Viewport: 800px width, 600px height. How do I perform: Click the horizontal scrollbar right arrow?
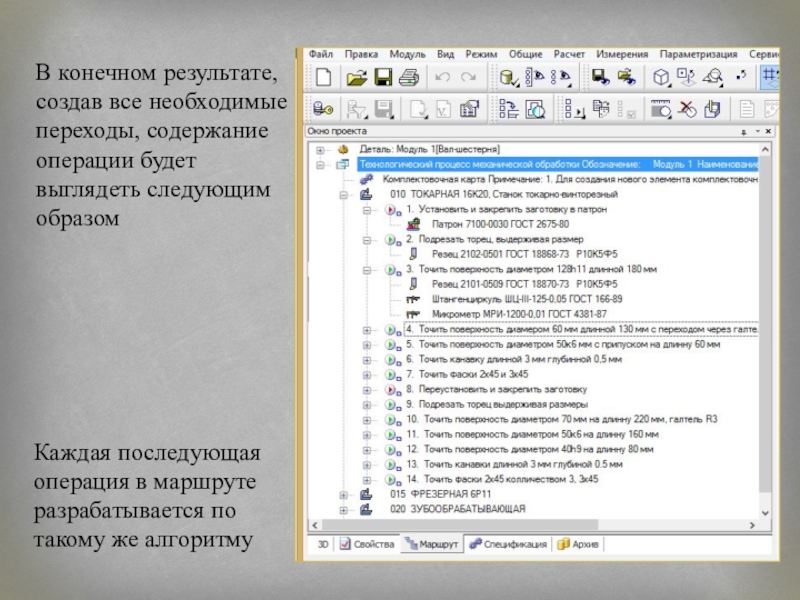[x=753, y=527]
